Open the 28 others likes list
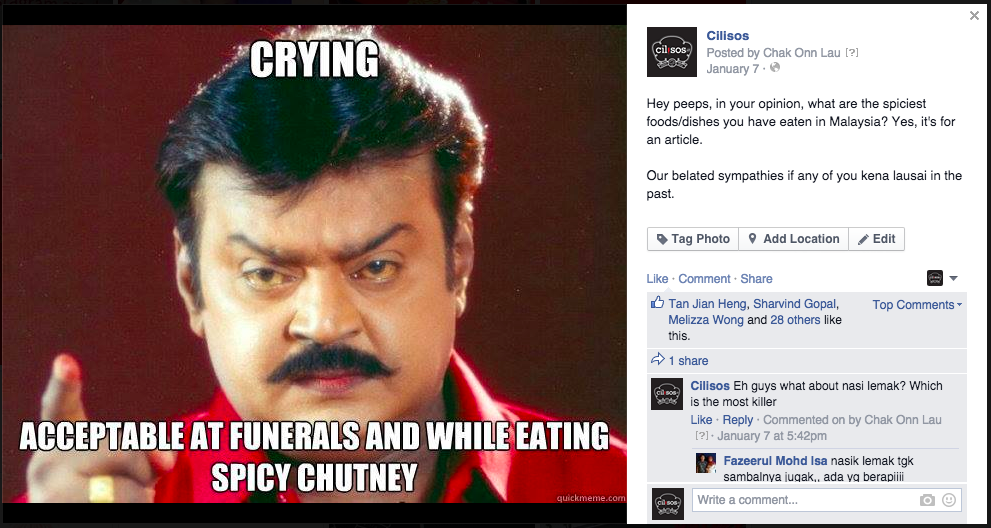991x528 pixels. [795, 320]
